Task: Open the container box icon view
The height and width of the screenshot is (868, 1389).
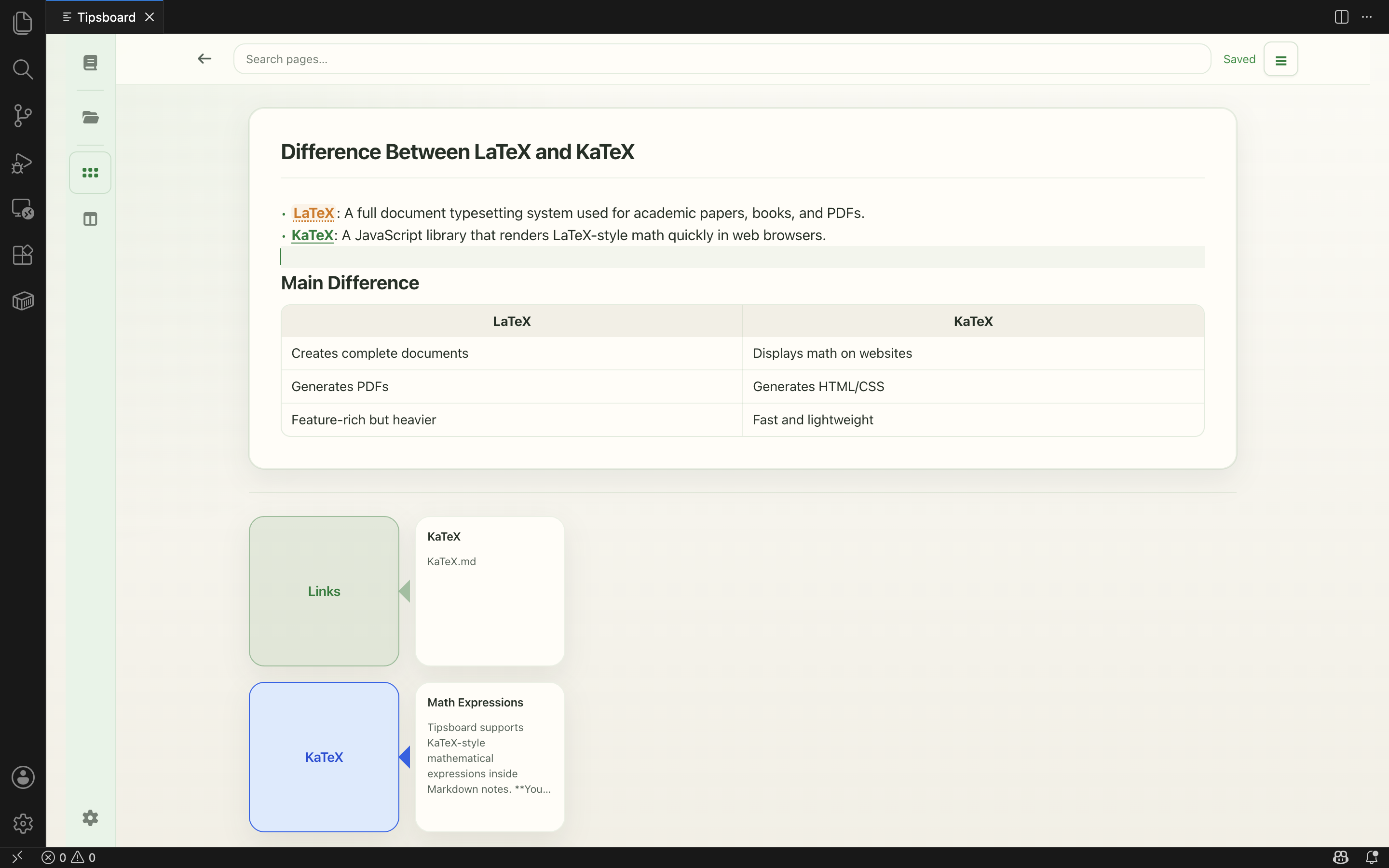Action: pyautogui.click(x=22, y=301)
